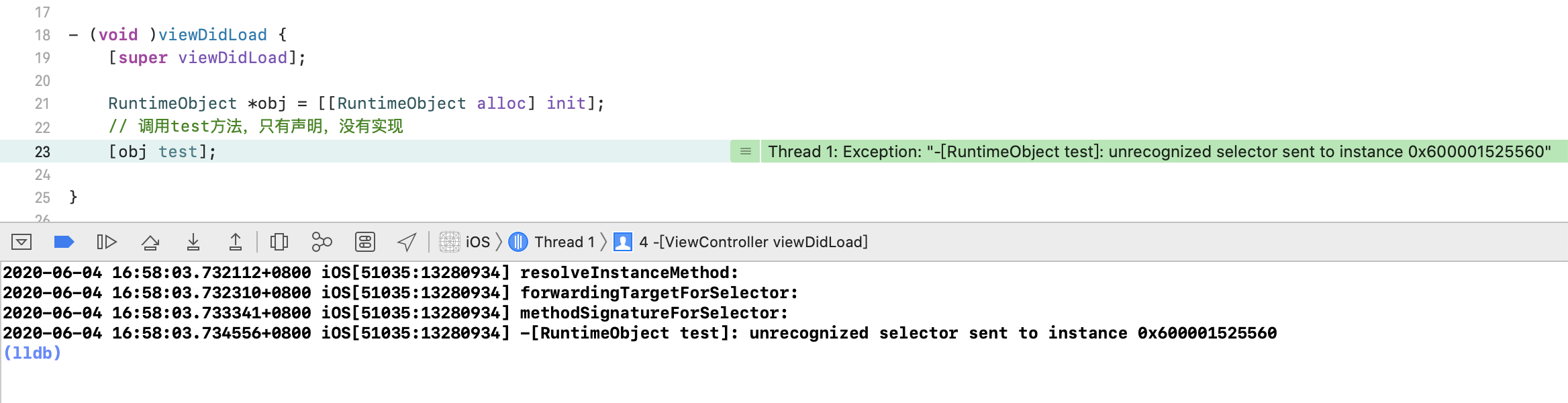Click the line 23 gutter number
The height and width of the screenshot is (403, 1568).
coord(42,152)
